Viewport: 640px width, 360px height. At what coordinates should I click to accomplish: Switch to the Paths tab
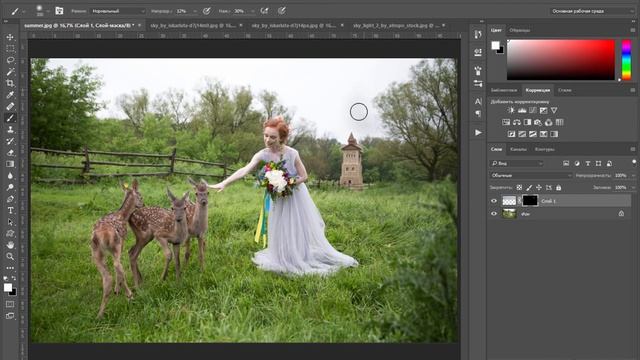[544, 149]
